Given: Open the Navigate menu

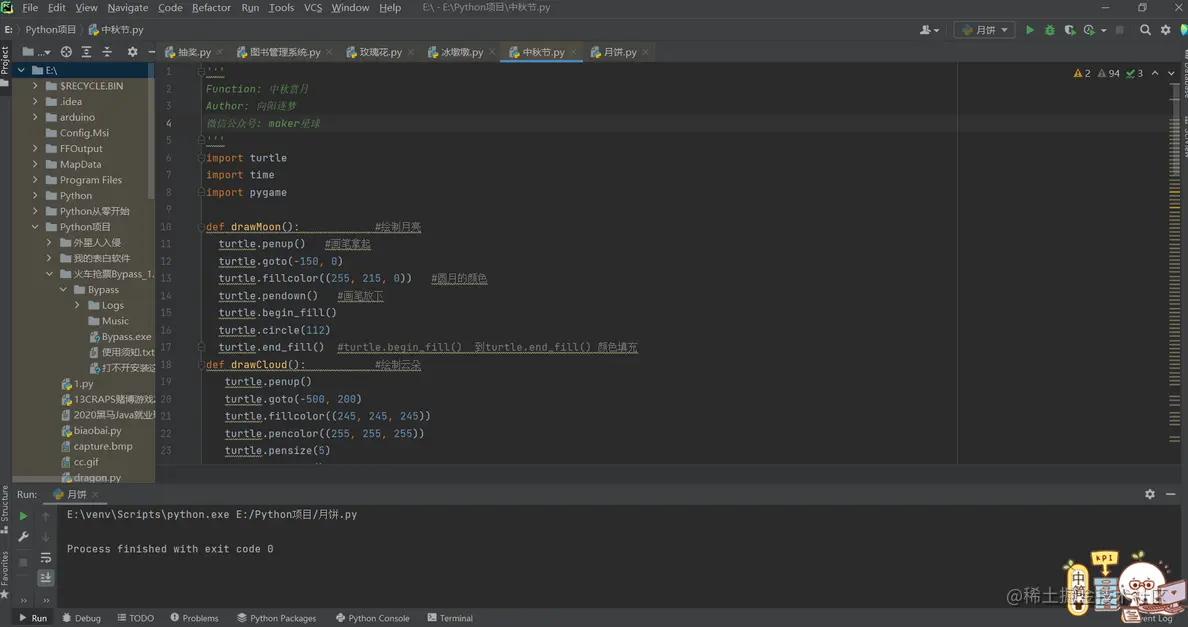Looking at the screenshot, I should pos(127,8).
